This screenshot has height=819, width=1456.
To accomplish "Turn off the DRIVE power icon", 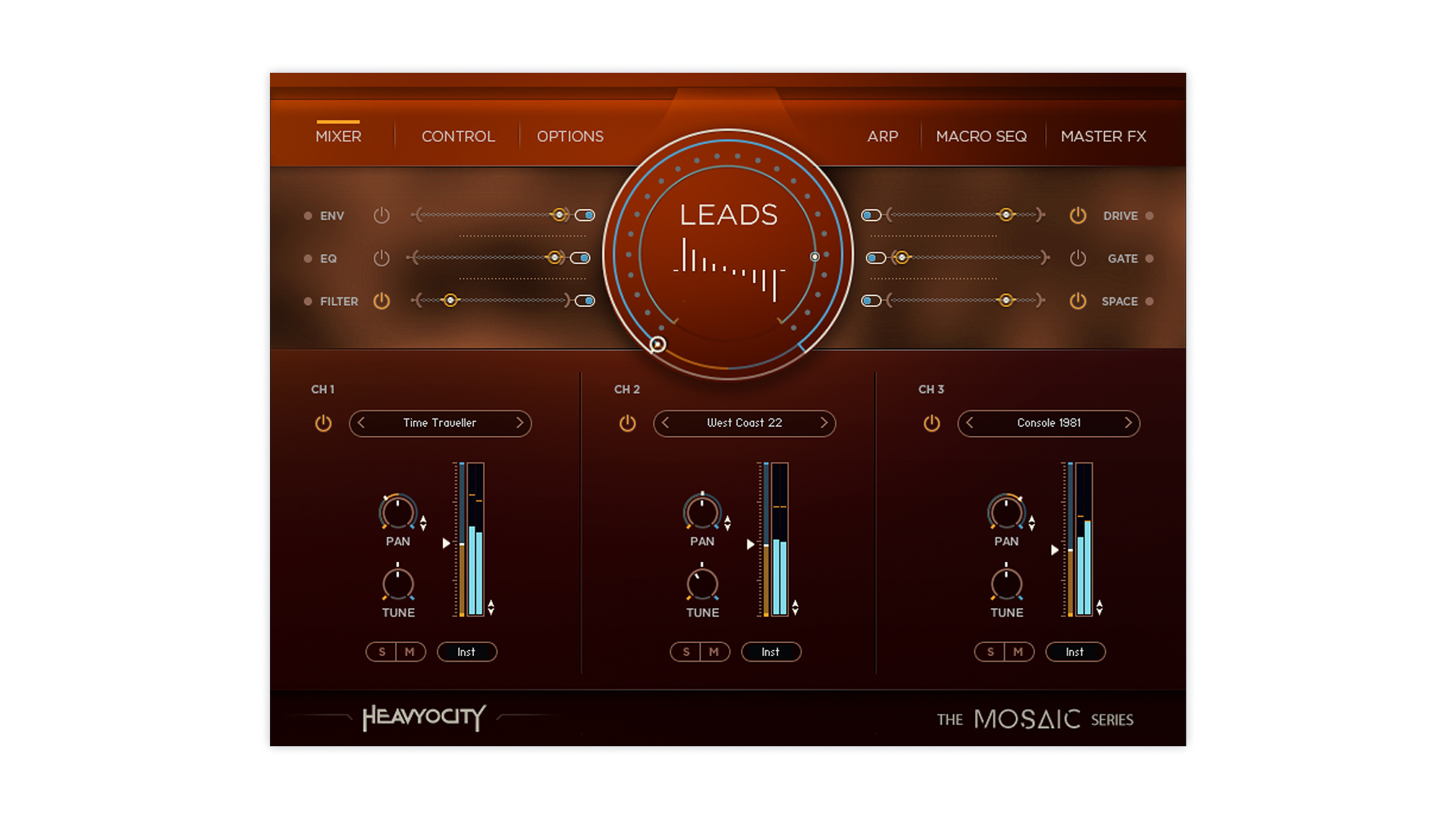I will [1078, 215].
